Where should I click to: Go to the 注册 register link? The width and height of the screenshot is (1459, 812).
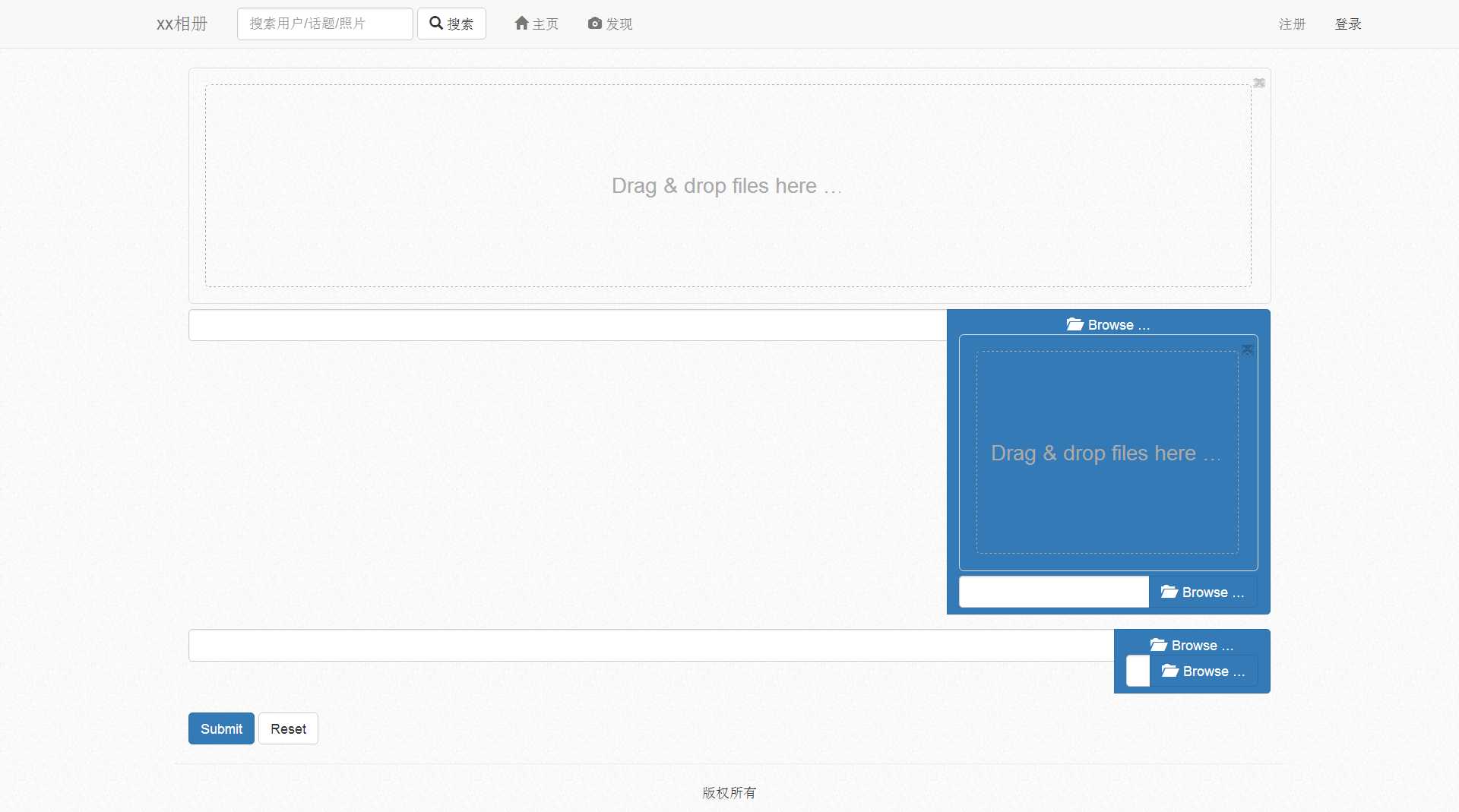click(x=1292, y=24)
